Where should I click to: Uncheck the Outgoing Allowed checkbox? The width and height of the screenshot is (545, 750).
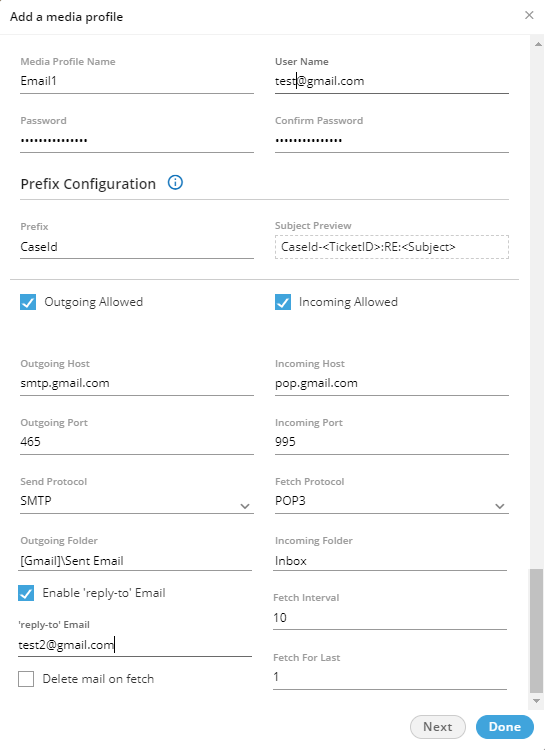tap(28, 302)
